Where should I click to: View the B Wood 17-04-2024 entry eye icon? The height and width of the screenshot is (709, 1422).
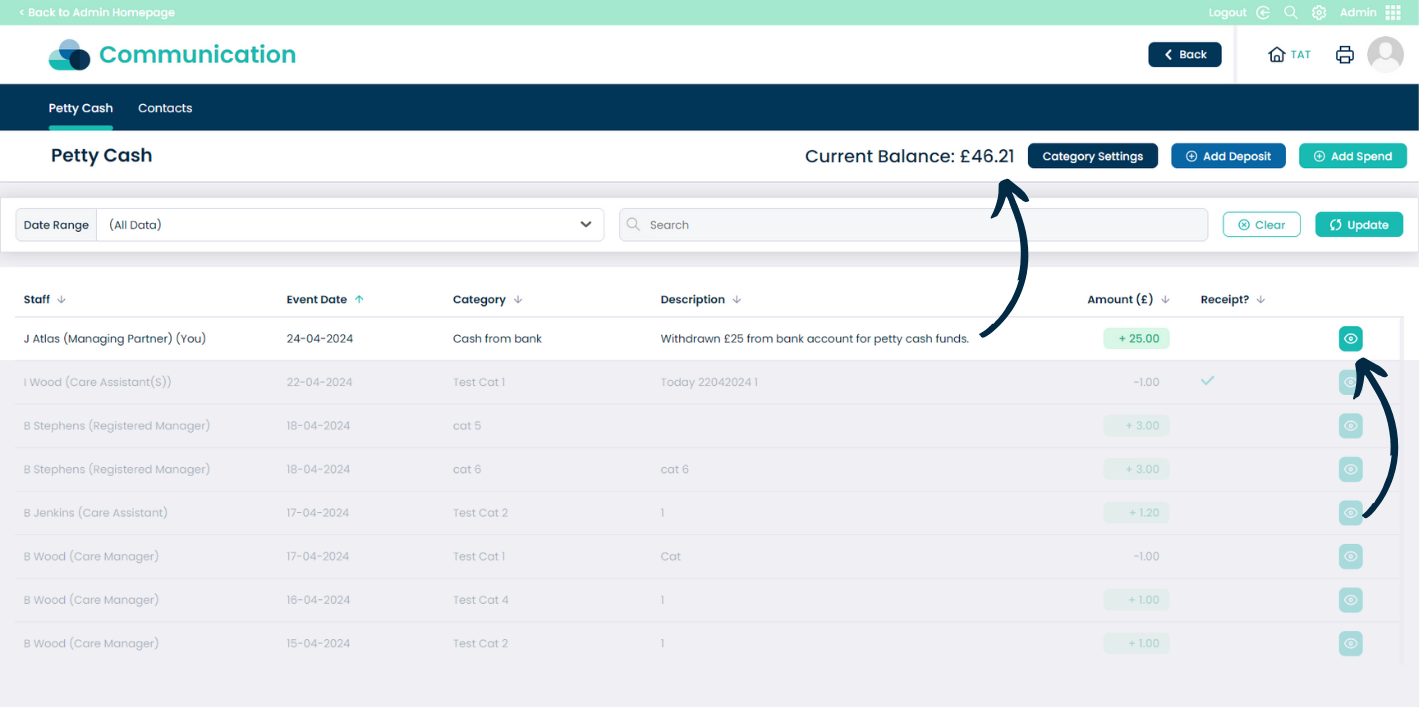[1351, 556]
